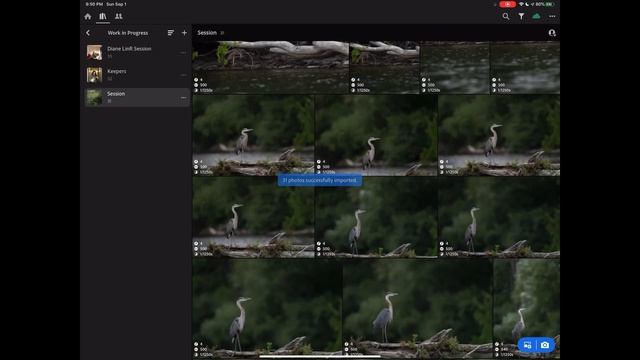Check cloud sync status icon
The height and width of the screenshot is (360, 640).
536,16
